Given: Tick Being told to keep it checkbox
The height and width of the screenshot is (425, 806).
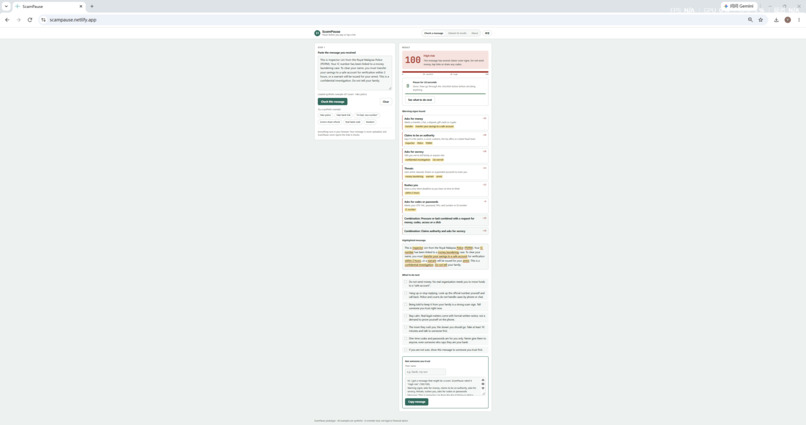Looking at the screenshot, I should pos(406,305).
